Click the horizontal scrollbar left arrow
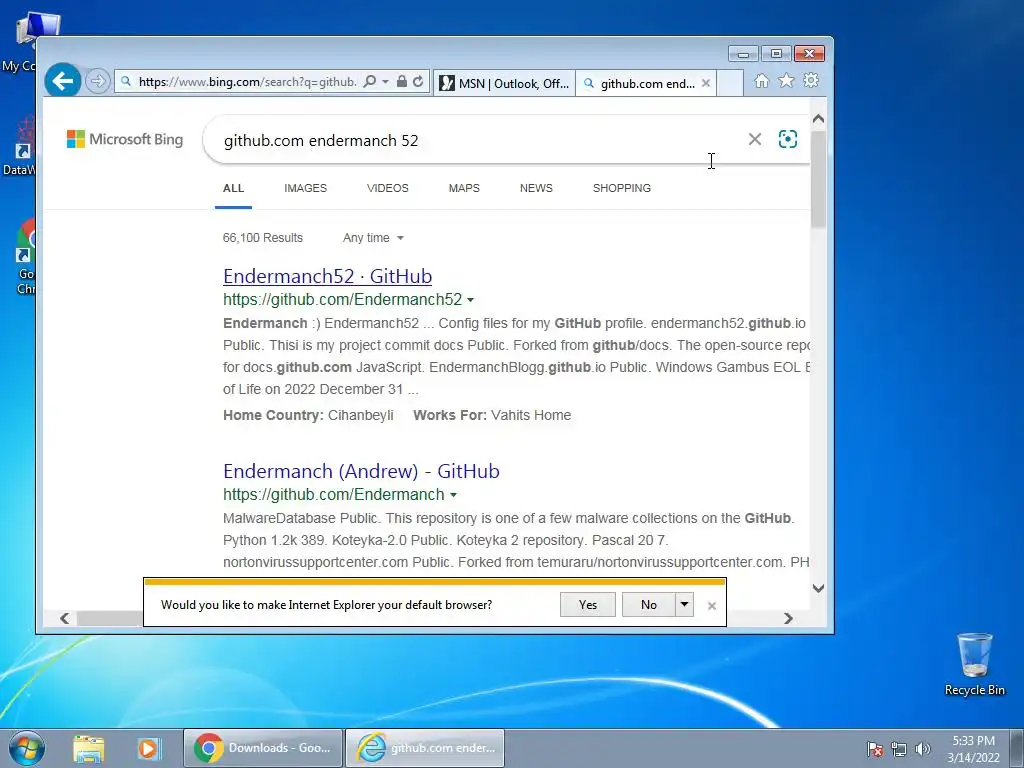This screenshot has height=768, width=1024. click(x=65, y=618)
